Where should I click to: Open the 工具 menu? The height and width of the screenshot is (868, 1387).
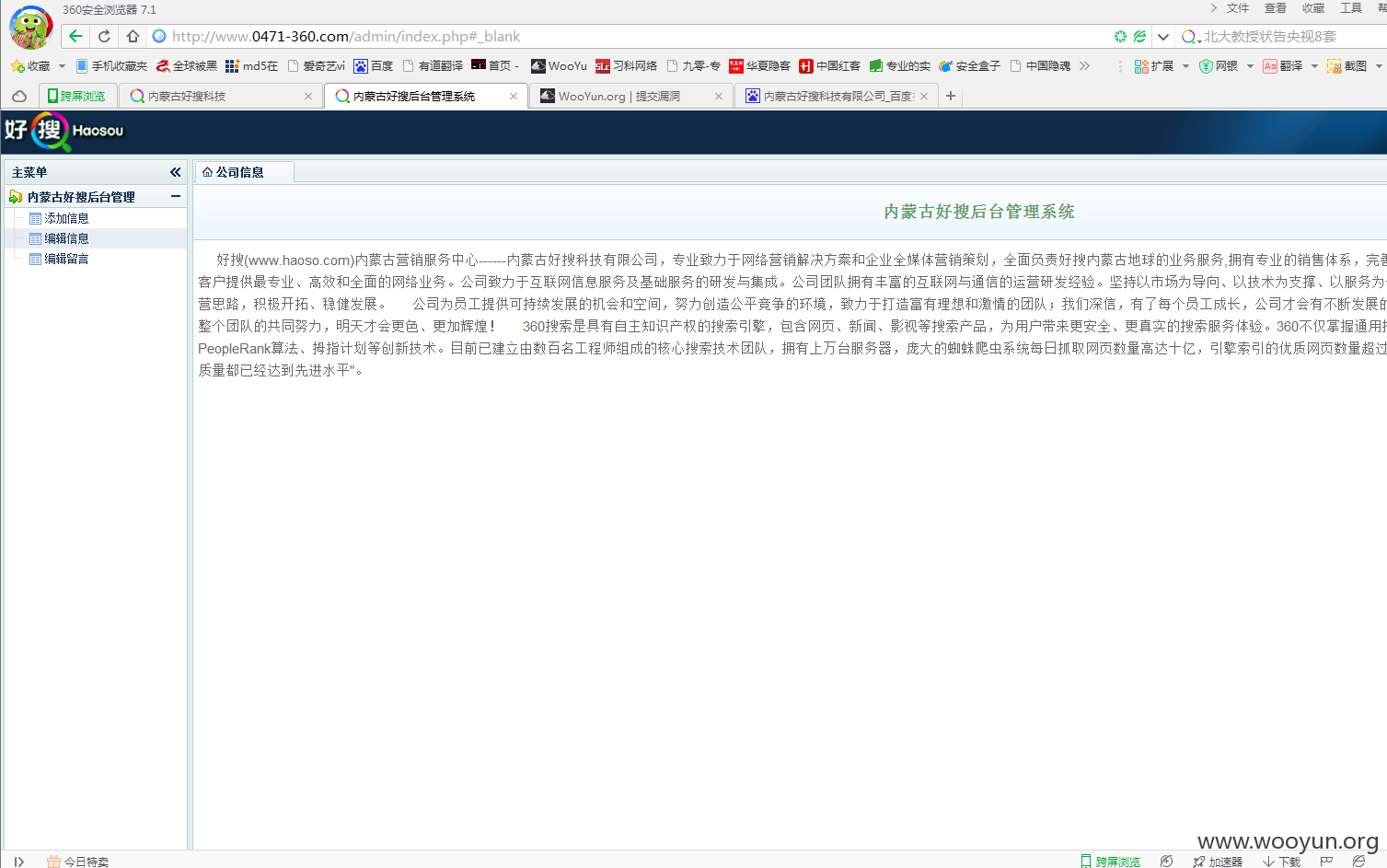click(1351, 8)
